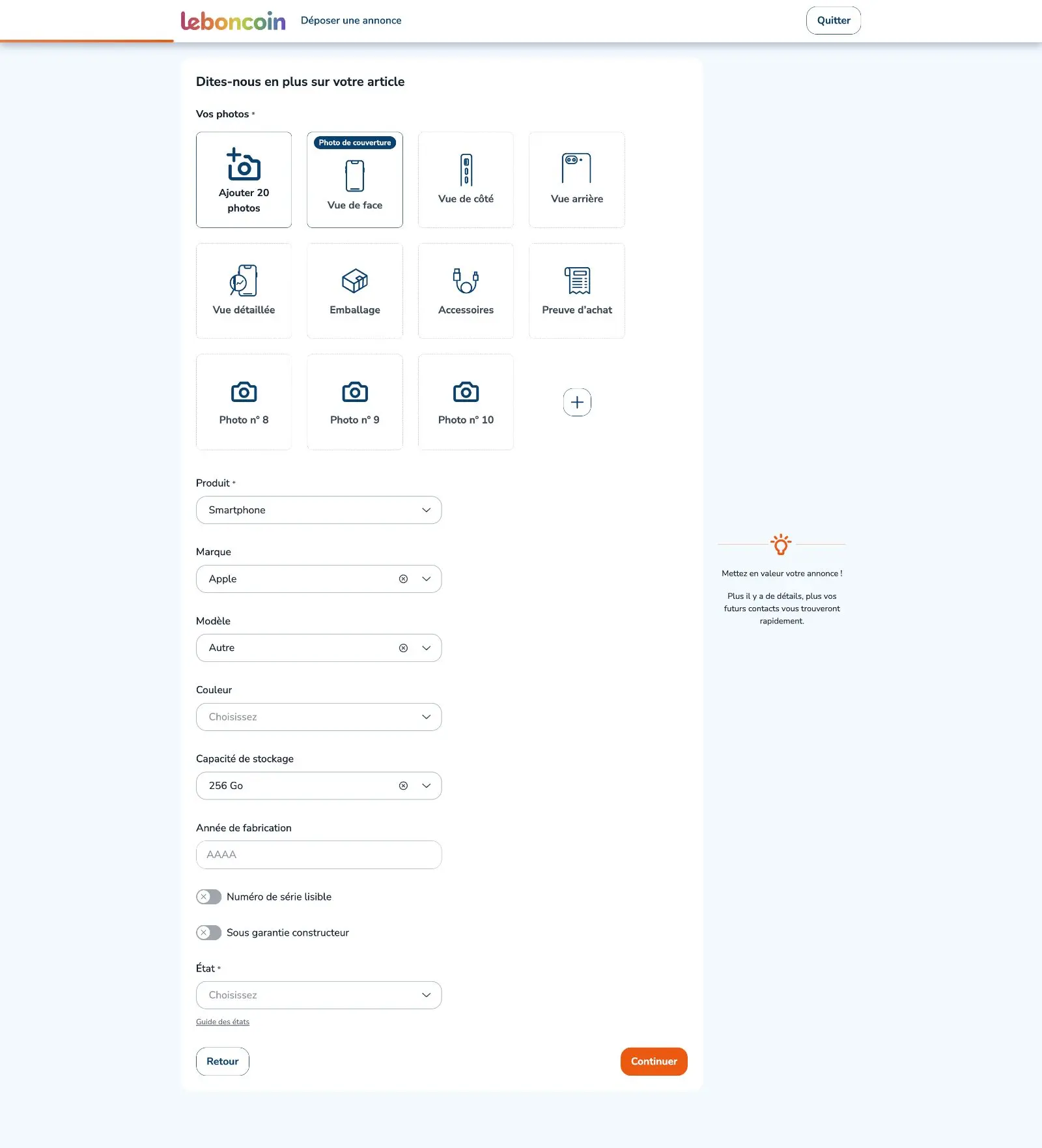Select the Vue de face photo slot
Screen dimensions: 1042x1148
(355, 180)
